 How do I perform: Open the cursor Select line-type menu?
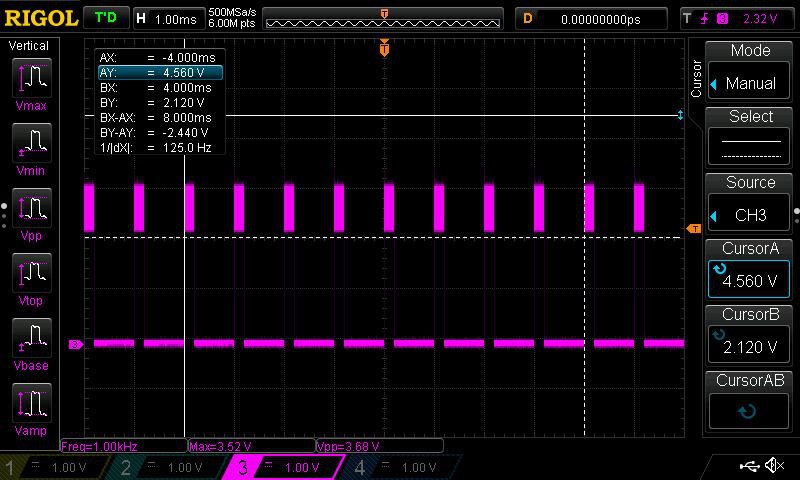[x=750, y=138]
